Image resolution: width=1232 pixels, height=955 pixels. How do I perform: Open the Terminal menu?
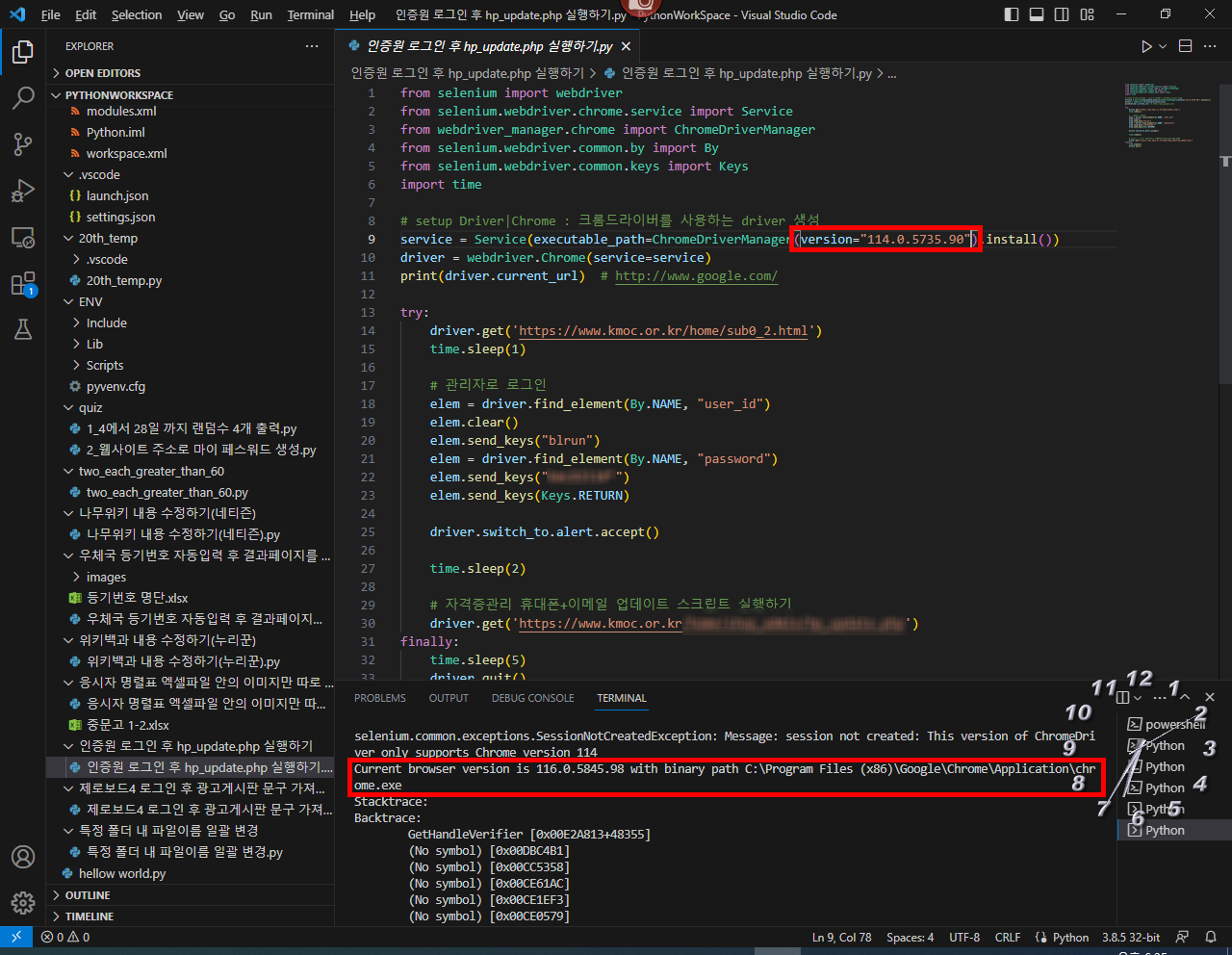click(311, 14)
